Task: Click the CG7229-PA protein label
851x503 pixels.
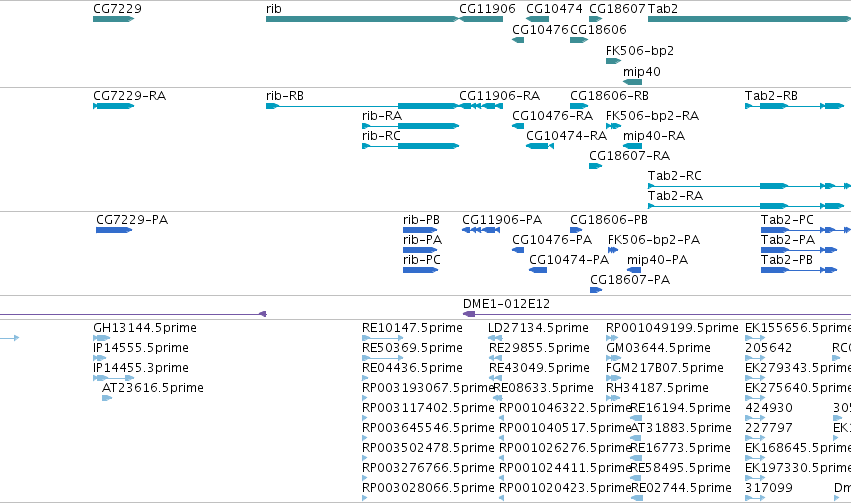Action: click(132, 220)
